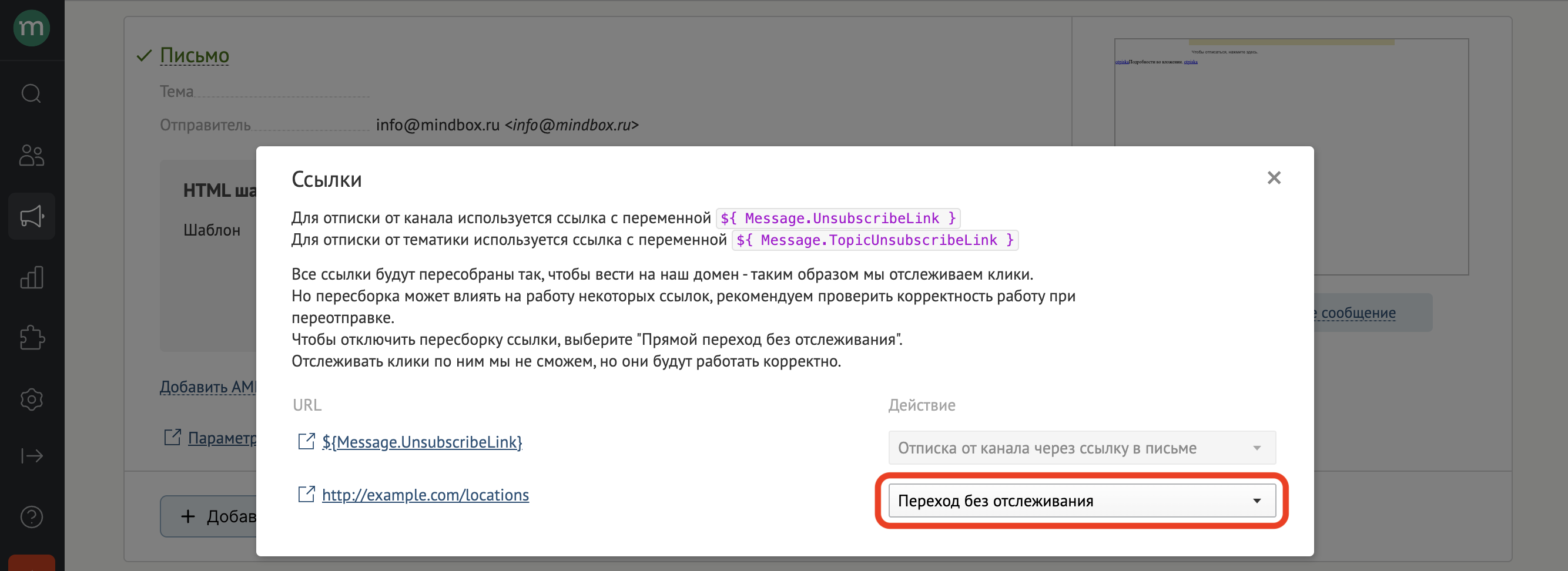Open the customers (people) sidebar section

tap(31, 155)
